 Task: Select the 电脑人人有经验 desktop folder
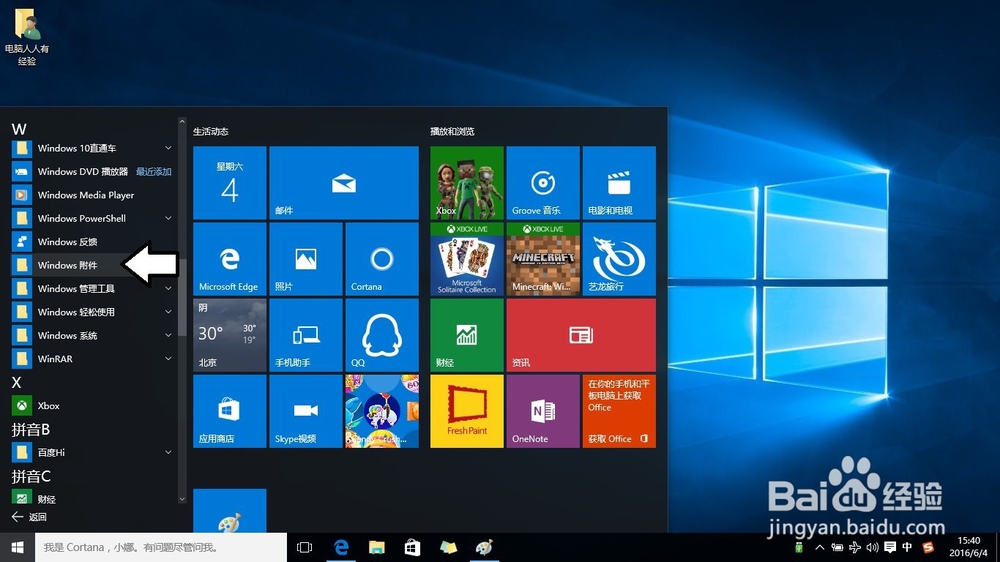[27, 37]
